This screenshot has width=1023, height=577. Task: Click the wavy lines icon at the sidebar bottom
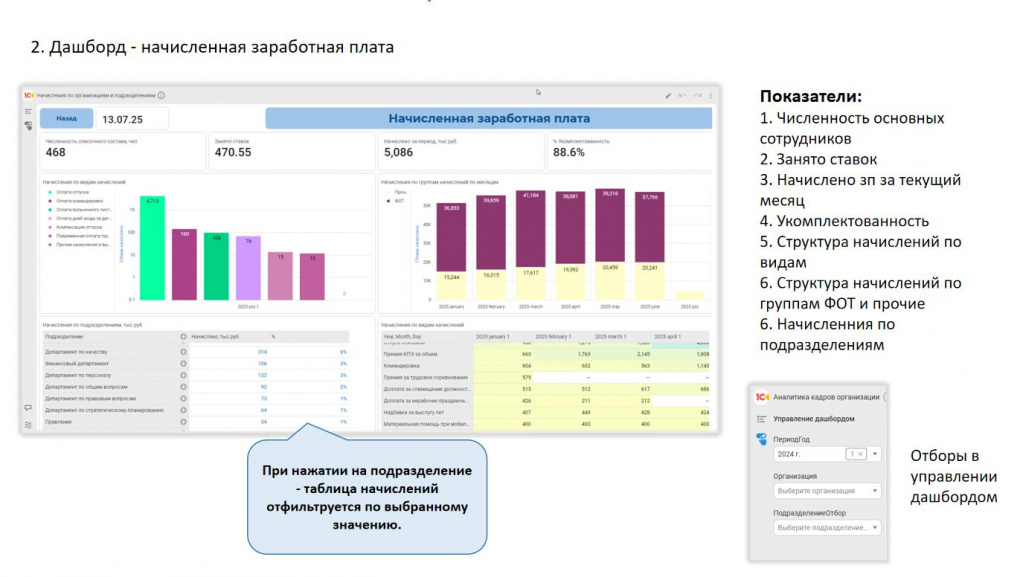(x=28, y=424)
